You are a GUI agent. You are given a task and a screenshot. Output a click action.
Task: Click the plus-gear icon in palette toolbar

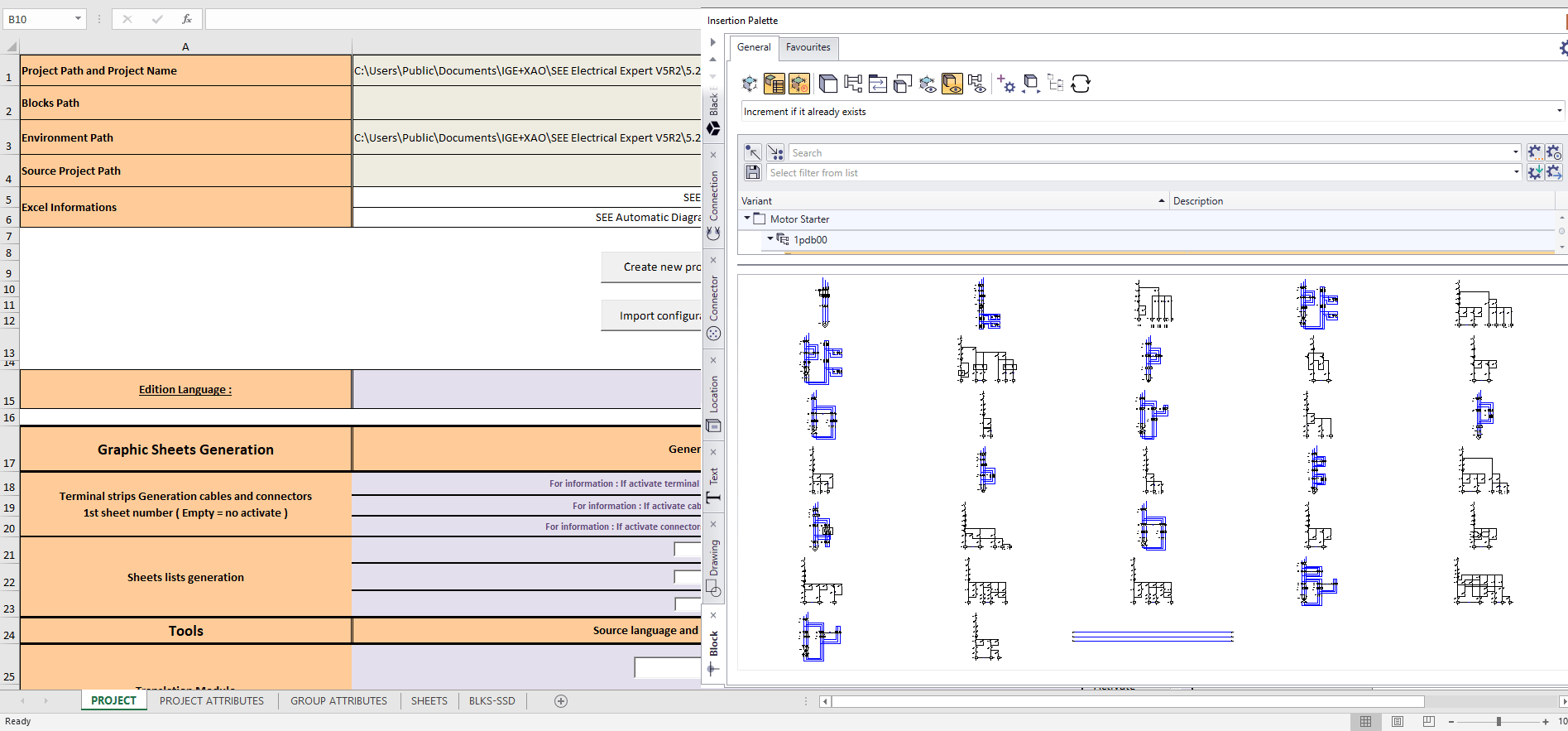pyautogui.click(x=1005, y=84)
